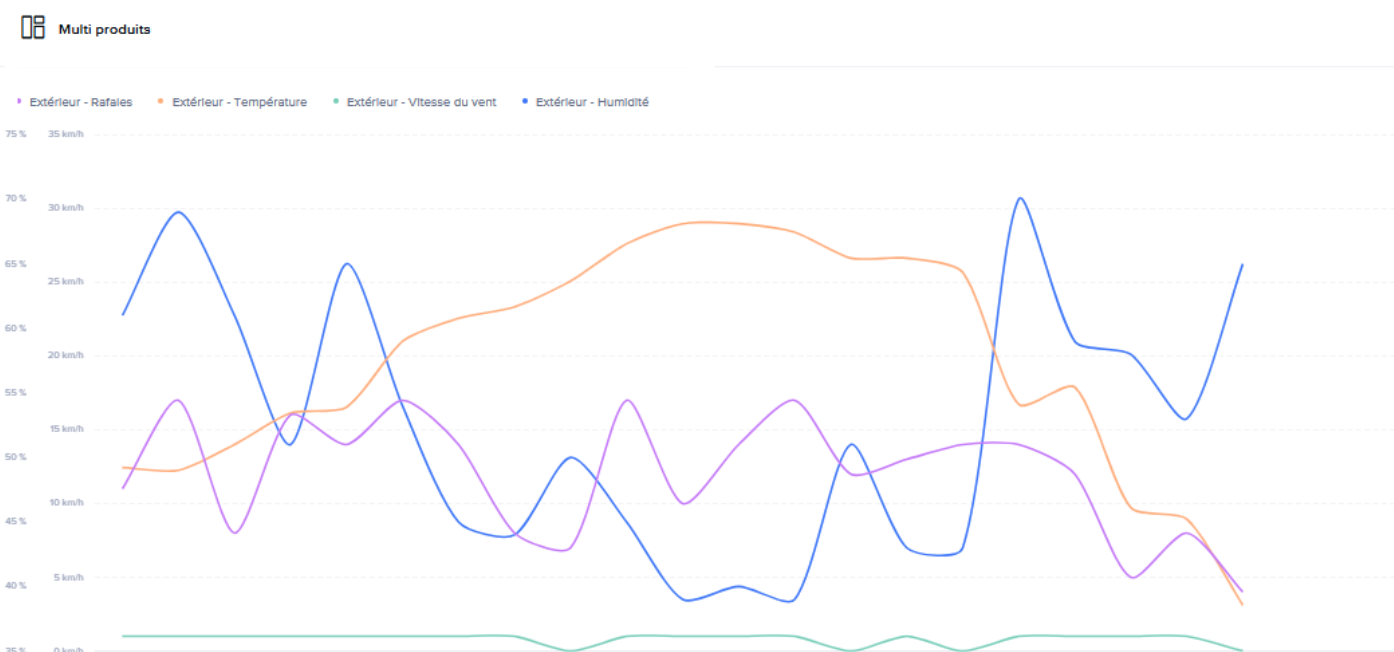Click the 50 % axis label

click(x=15, y=457)
